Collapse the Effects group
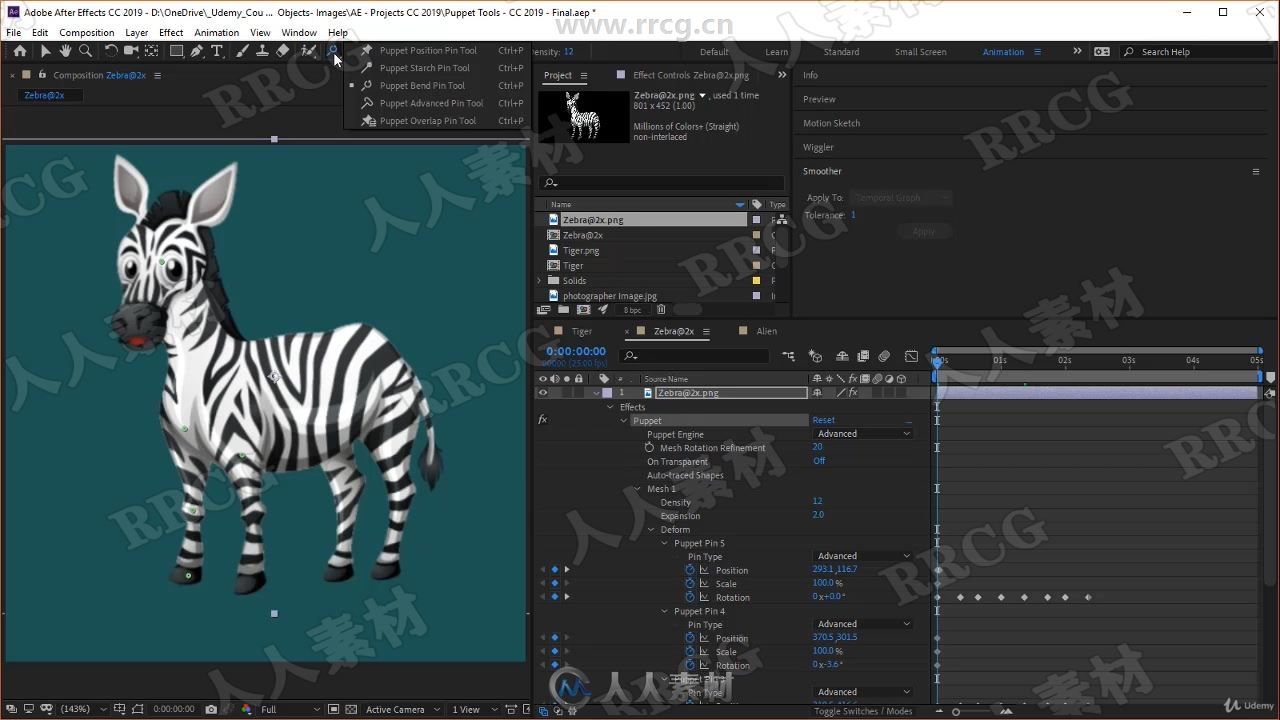1280x720 pixels. click(x=611, y=407)
